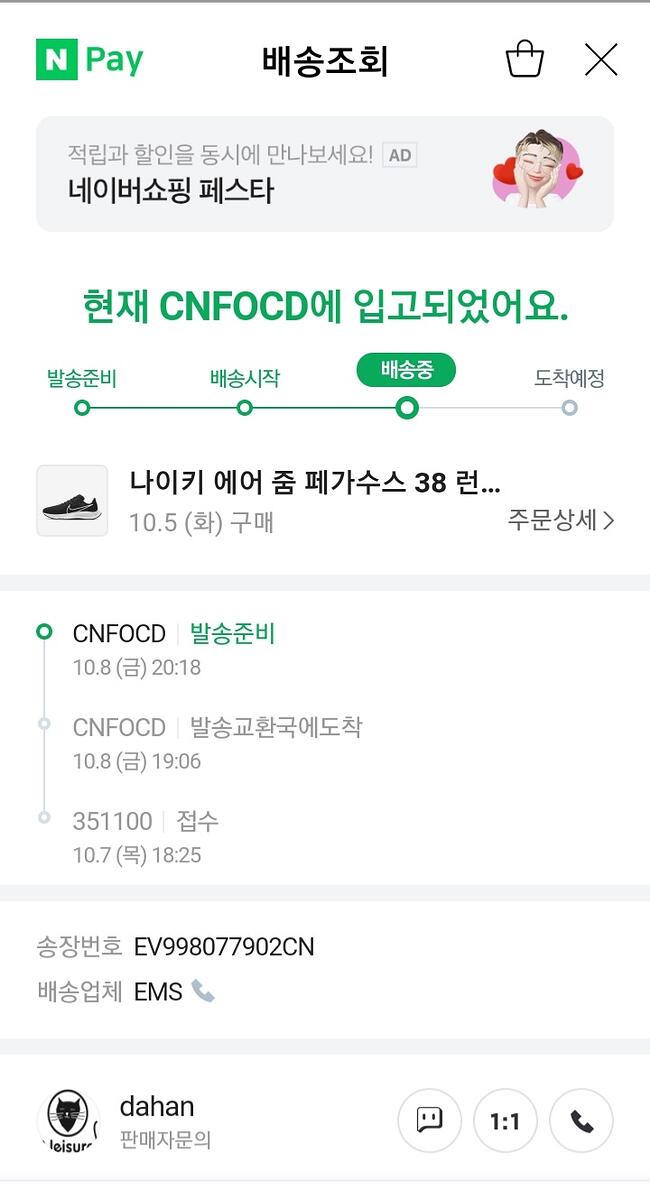The image size is (650, 1188).
Task: Open chat message with seller dahan
Action: pyautogui.click(x=430, y=1121)
